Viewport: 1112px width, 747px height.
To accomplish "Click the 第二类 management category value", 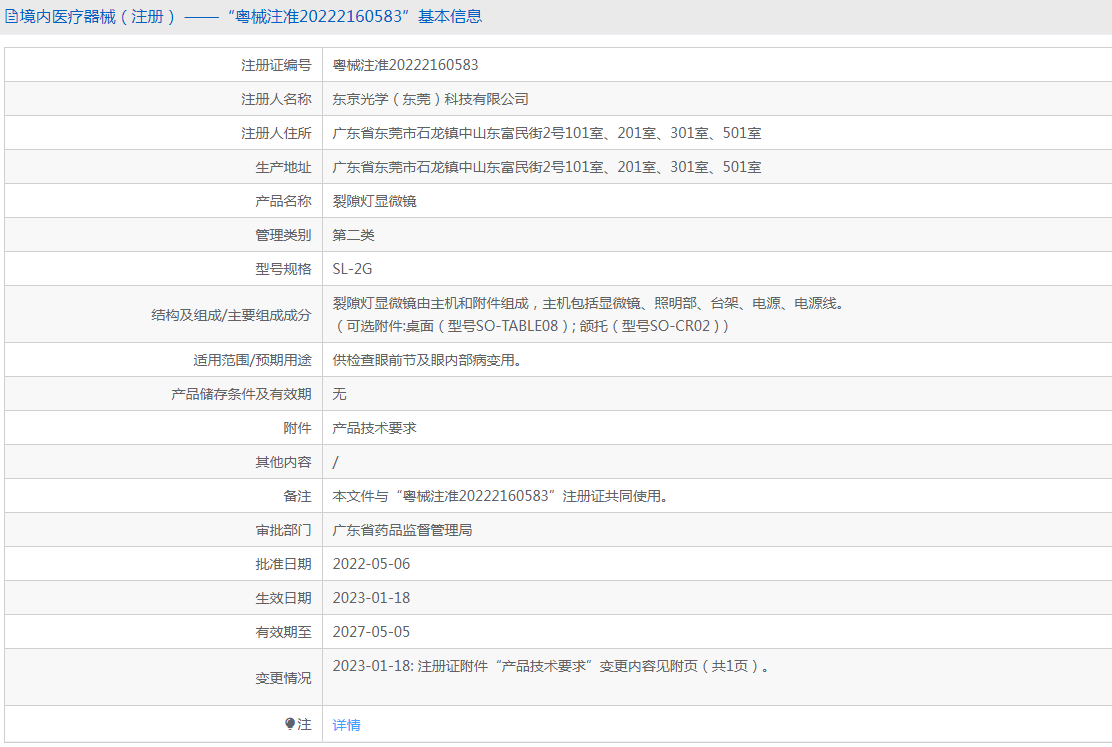I will [x=353, y=235].
